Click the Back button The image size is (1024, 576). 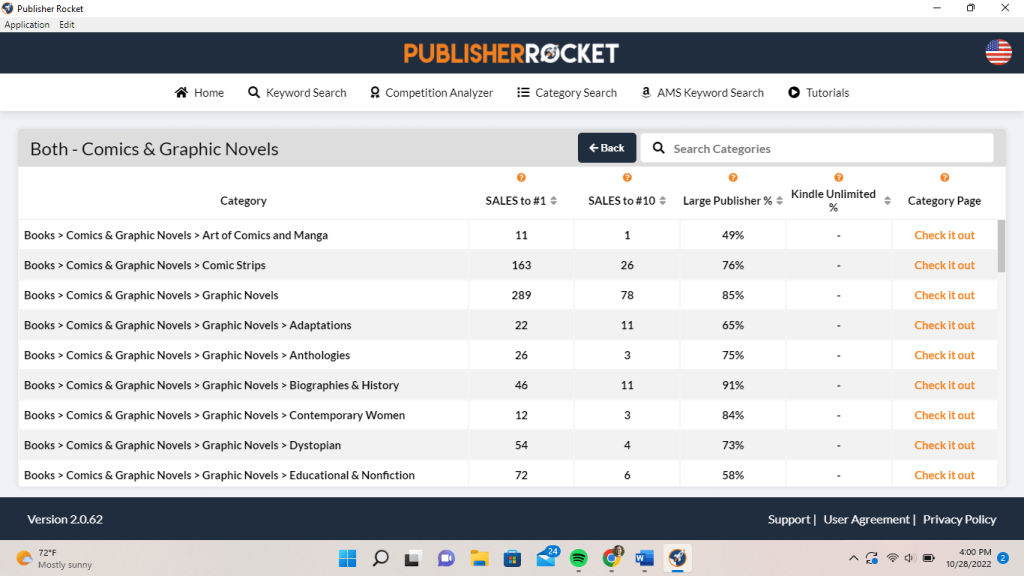click(x=607, y=148)
